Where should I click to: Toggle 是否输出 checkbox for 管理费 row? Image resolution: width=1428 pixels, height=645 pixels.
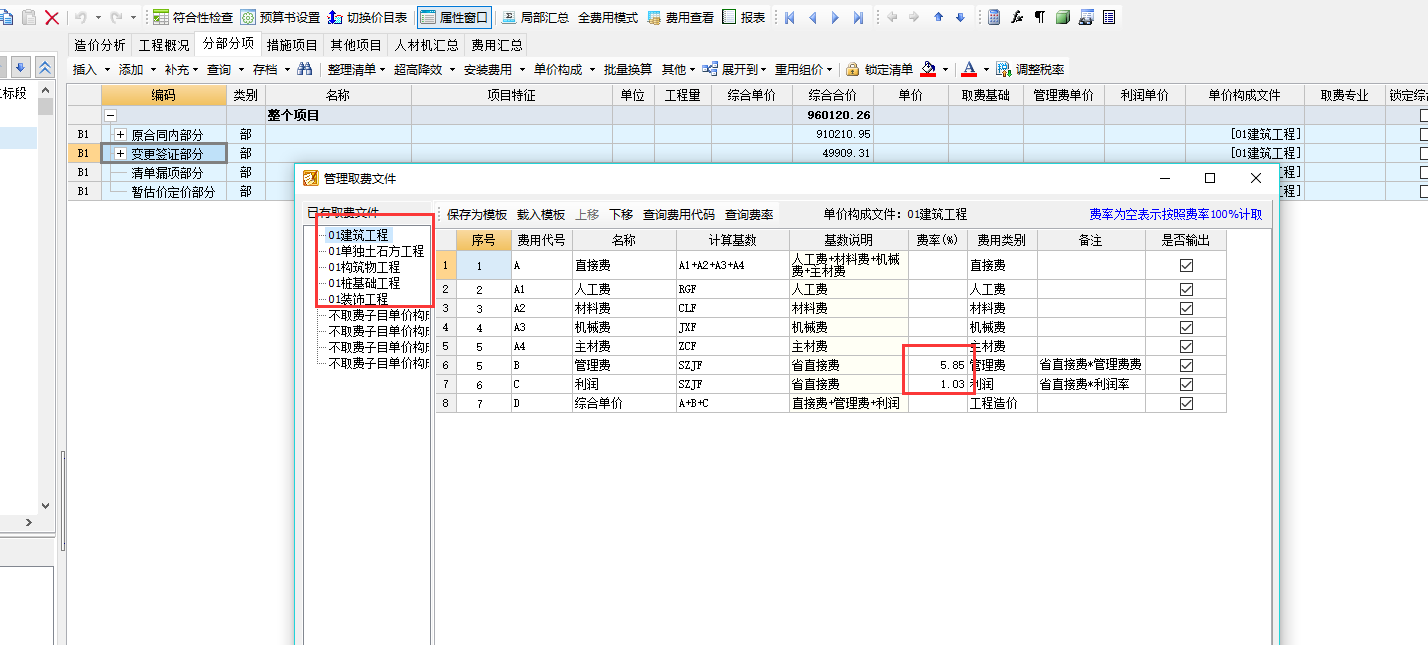pos(1186,365)
